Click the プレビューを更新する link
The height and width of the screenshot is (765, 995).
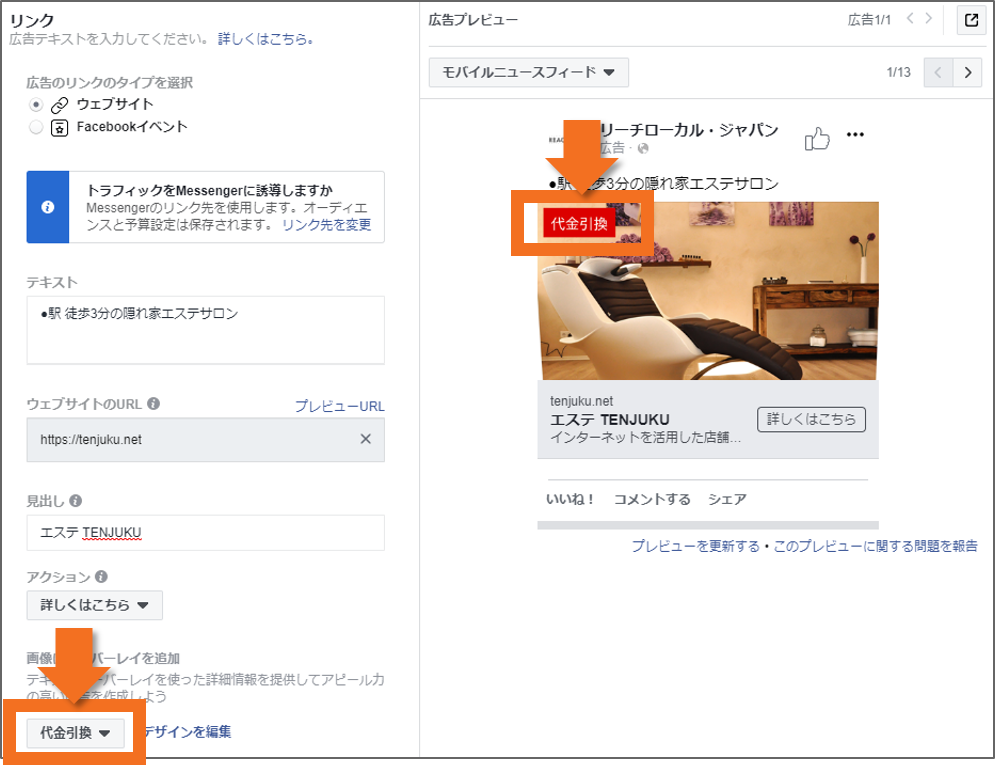click(x=695, y=546)
